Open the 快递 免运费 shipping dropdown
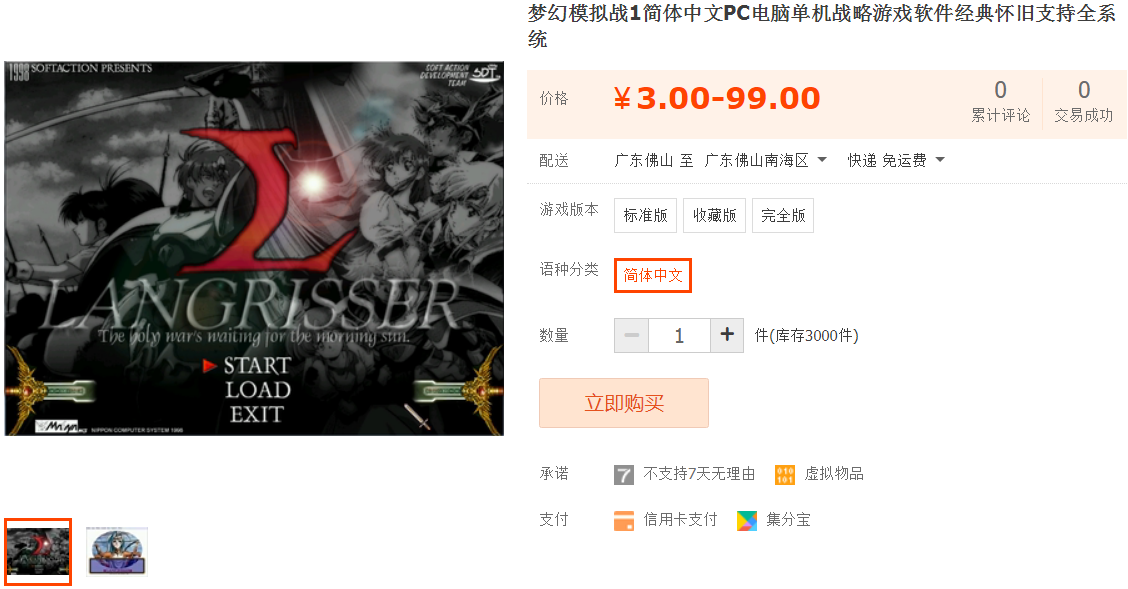The image size is (1128, 589). pos(896,160)
